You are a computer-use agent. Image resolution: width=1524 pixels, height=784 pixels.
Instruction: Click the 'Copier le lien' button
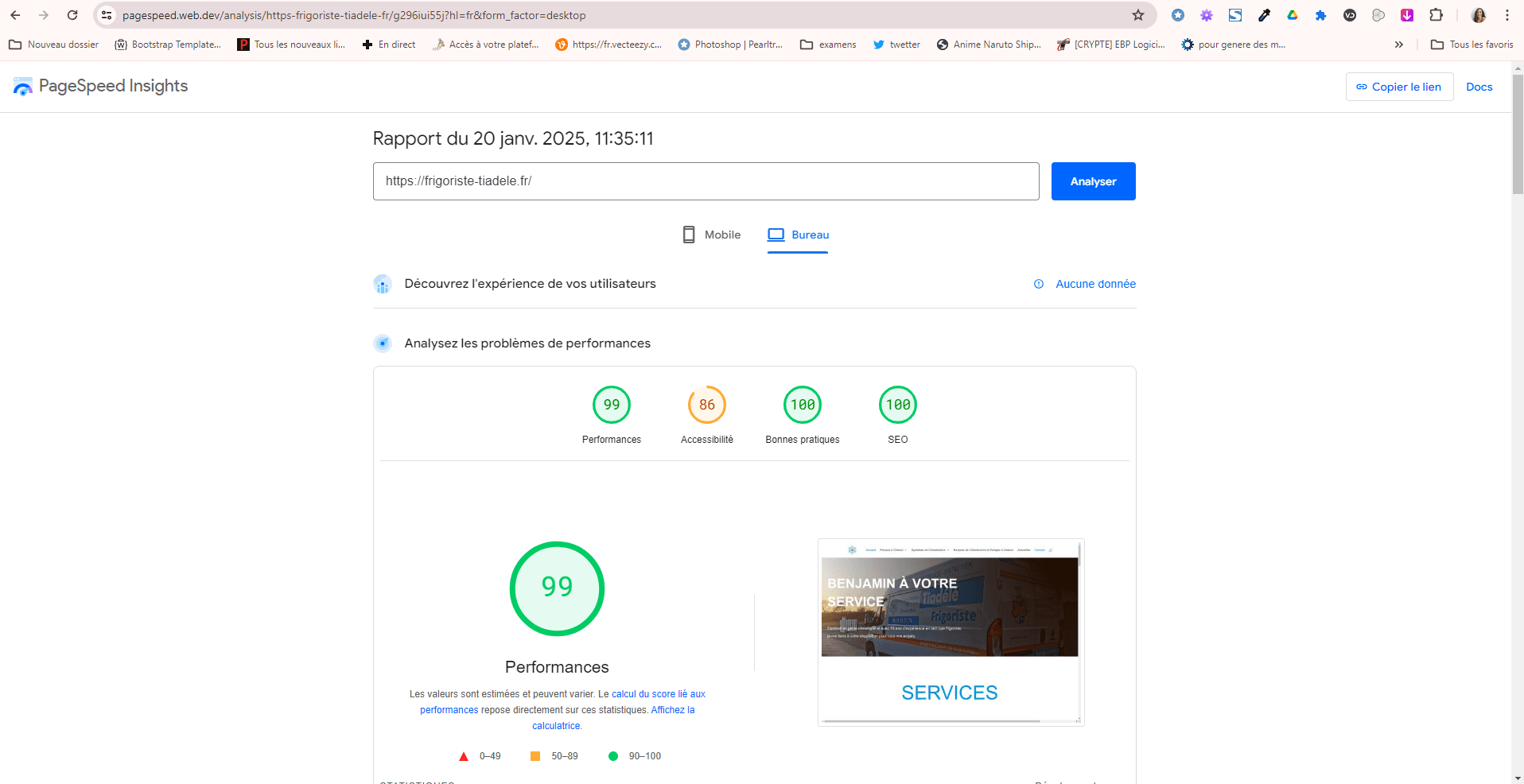pos(1398,87)
